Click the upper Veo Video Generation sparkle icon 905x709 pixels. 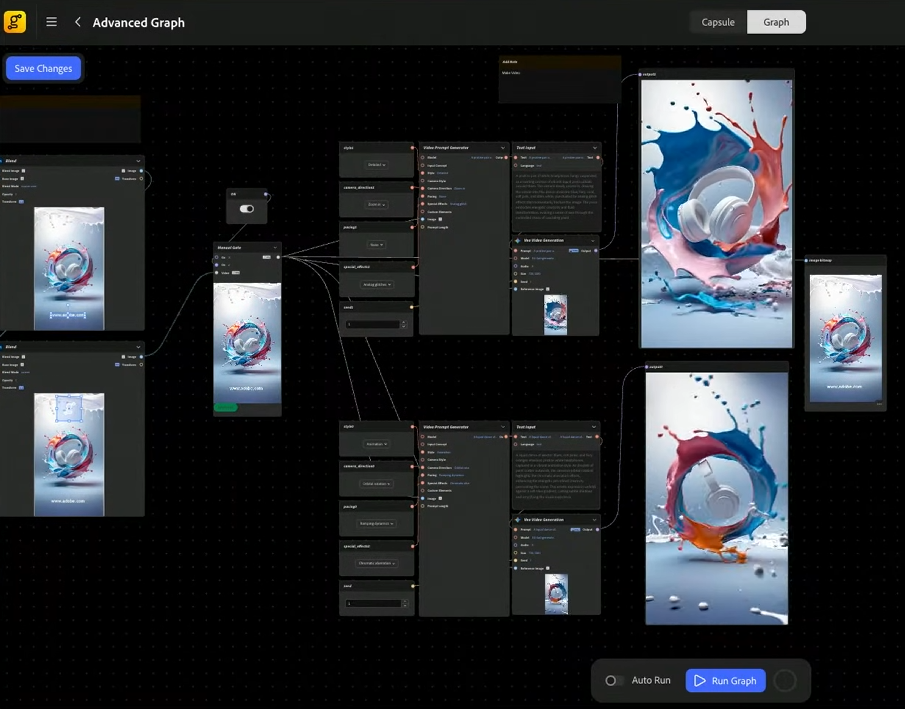518,241
